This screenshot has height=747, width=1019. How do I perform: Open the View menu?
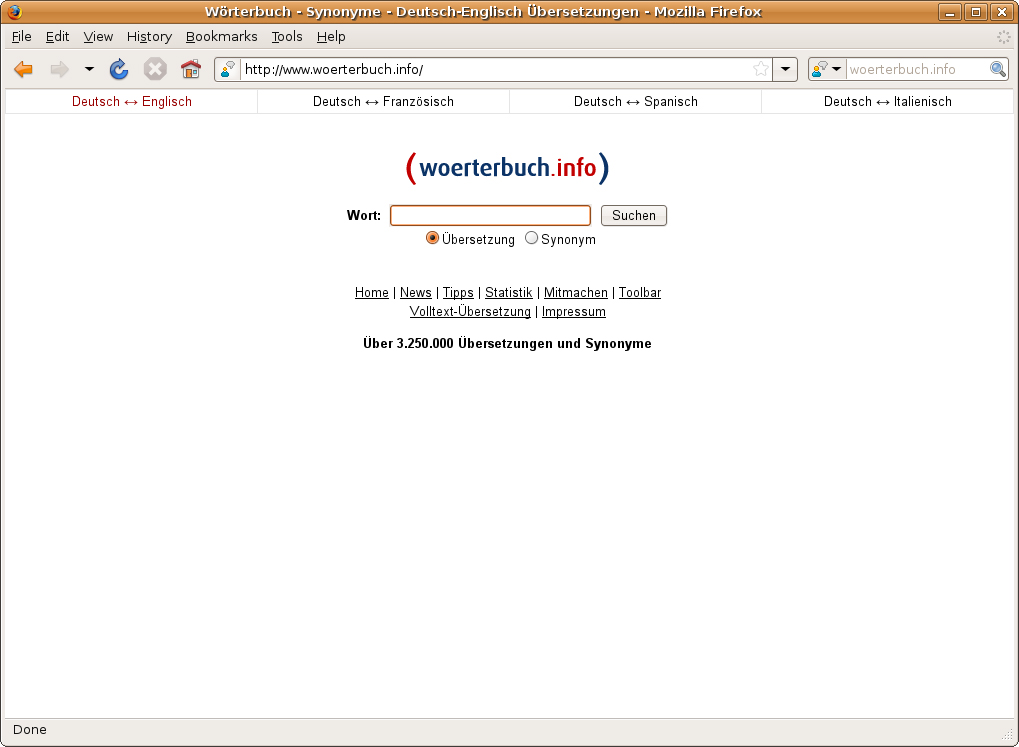tap(98, 36)
